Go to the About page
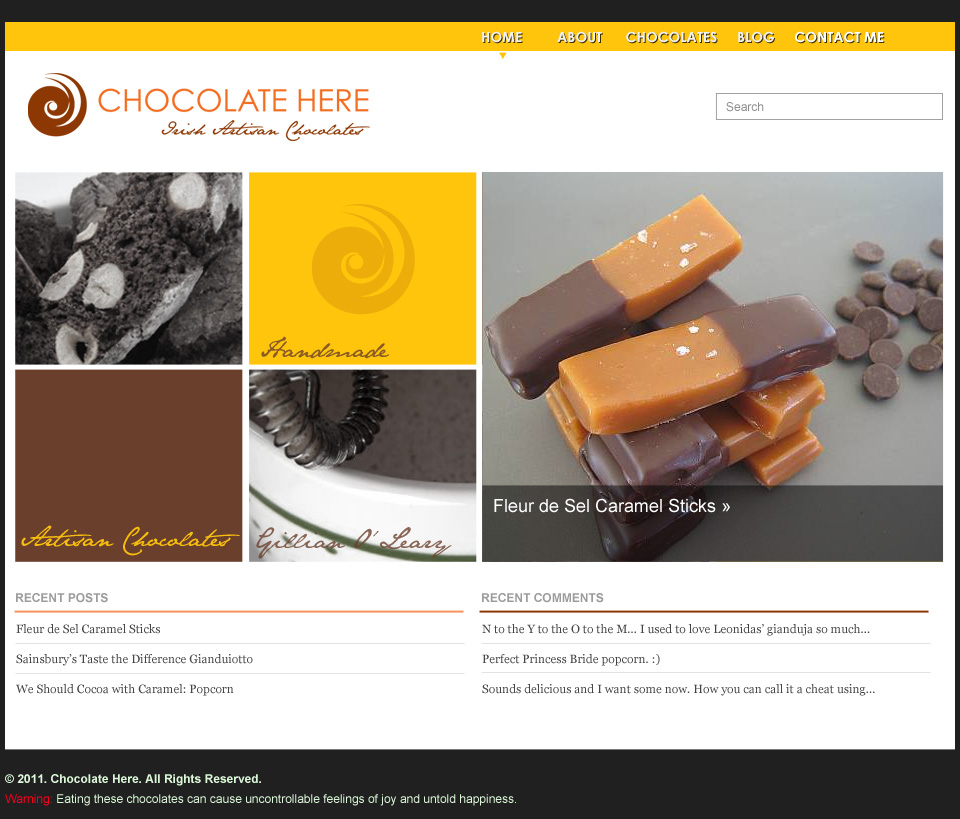 pyautogui.click(x=580, y=37)
